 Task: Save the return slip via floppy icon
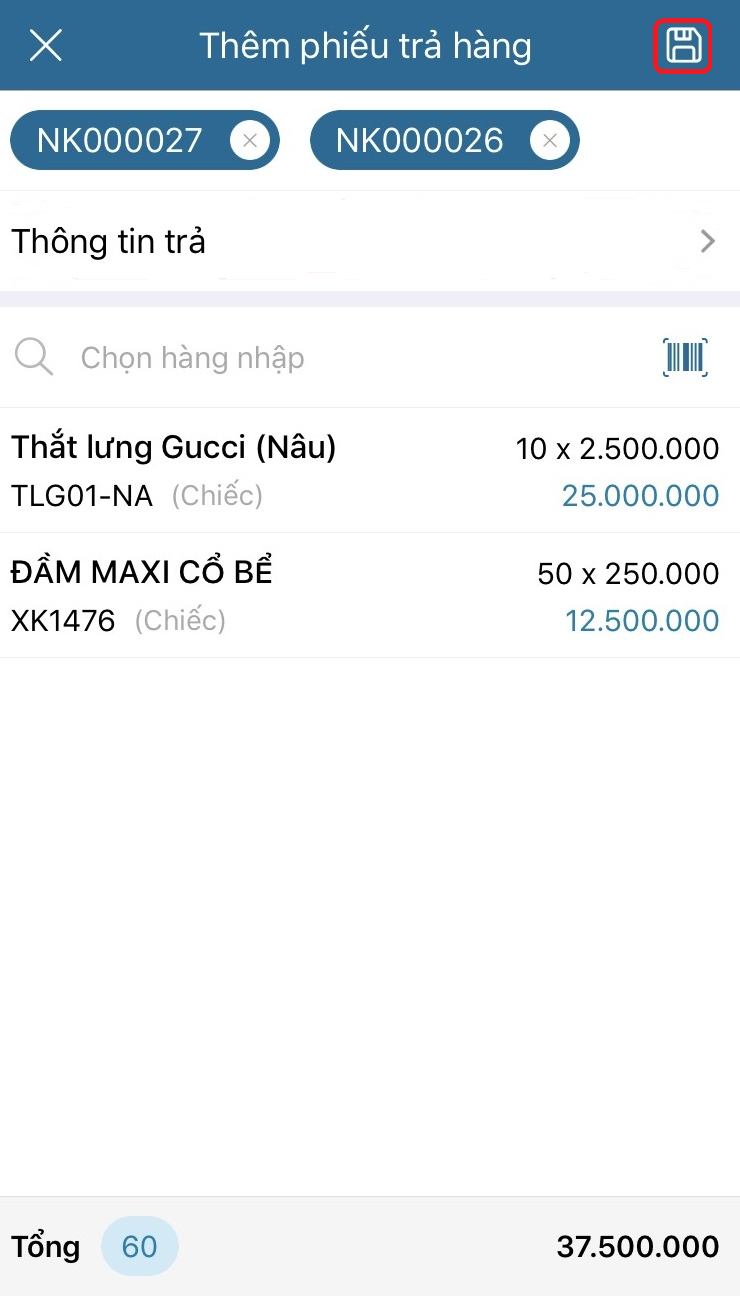[683, 46]
